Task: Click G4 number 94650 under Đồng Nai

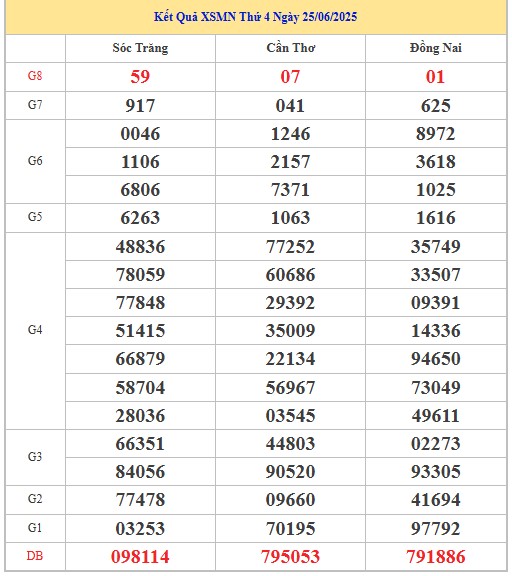Action: coord(436,359)
